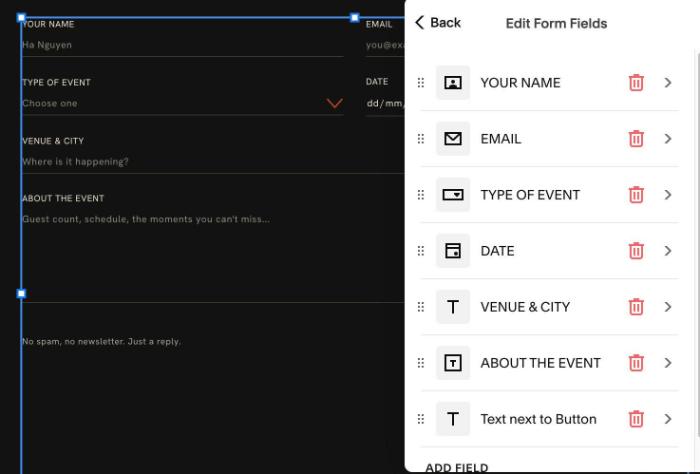Click the ABOUT THE EVENT textarea icon
The image size is (700, 474).
(x=453, y=363)
